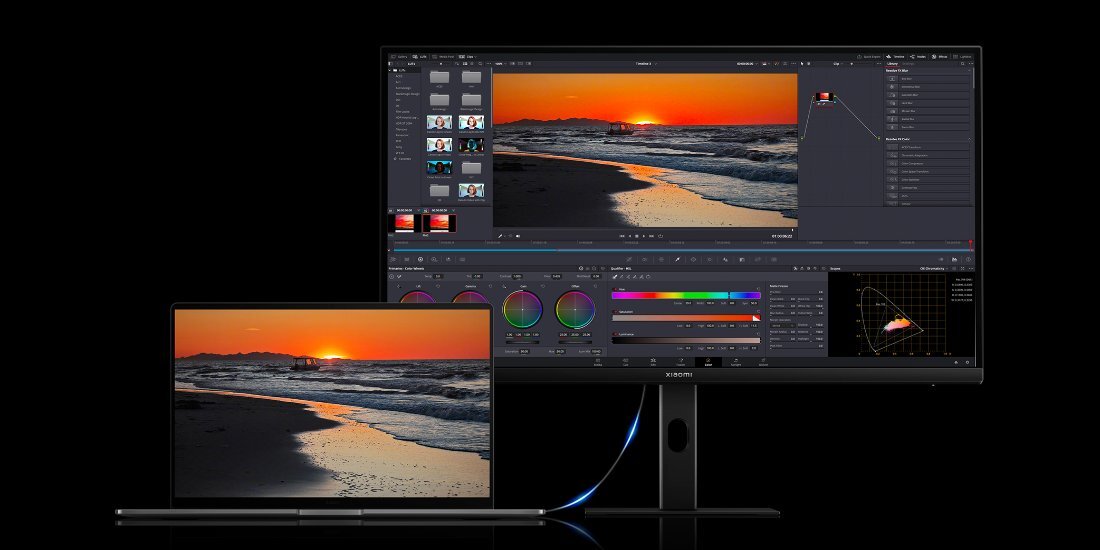Viewport: 1100px width, 550px height.
Task: Select the Box Blur effect
Action: click(927, 79)
